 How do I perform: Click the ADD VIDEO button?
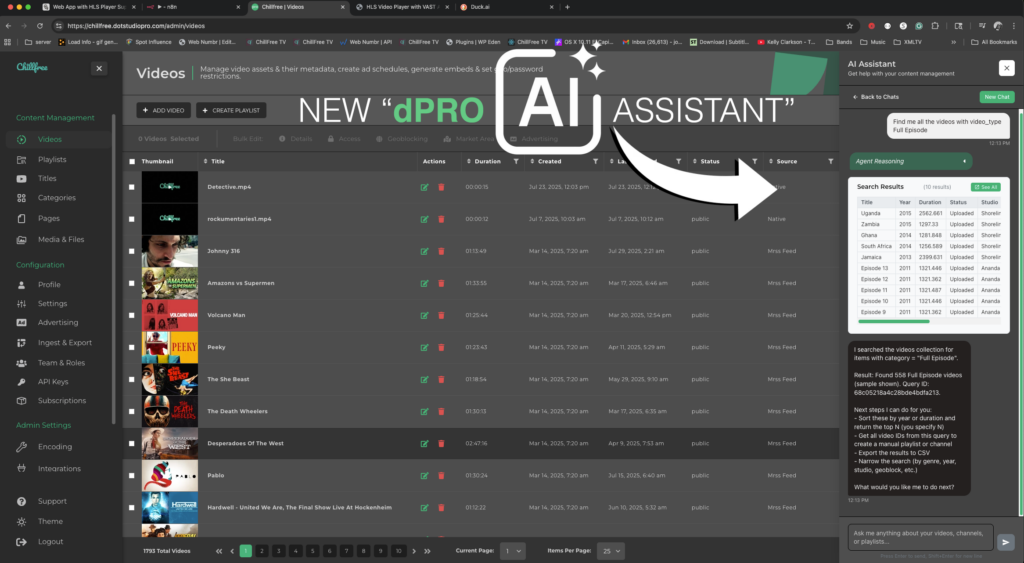(x=164, y=110)
